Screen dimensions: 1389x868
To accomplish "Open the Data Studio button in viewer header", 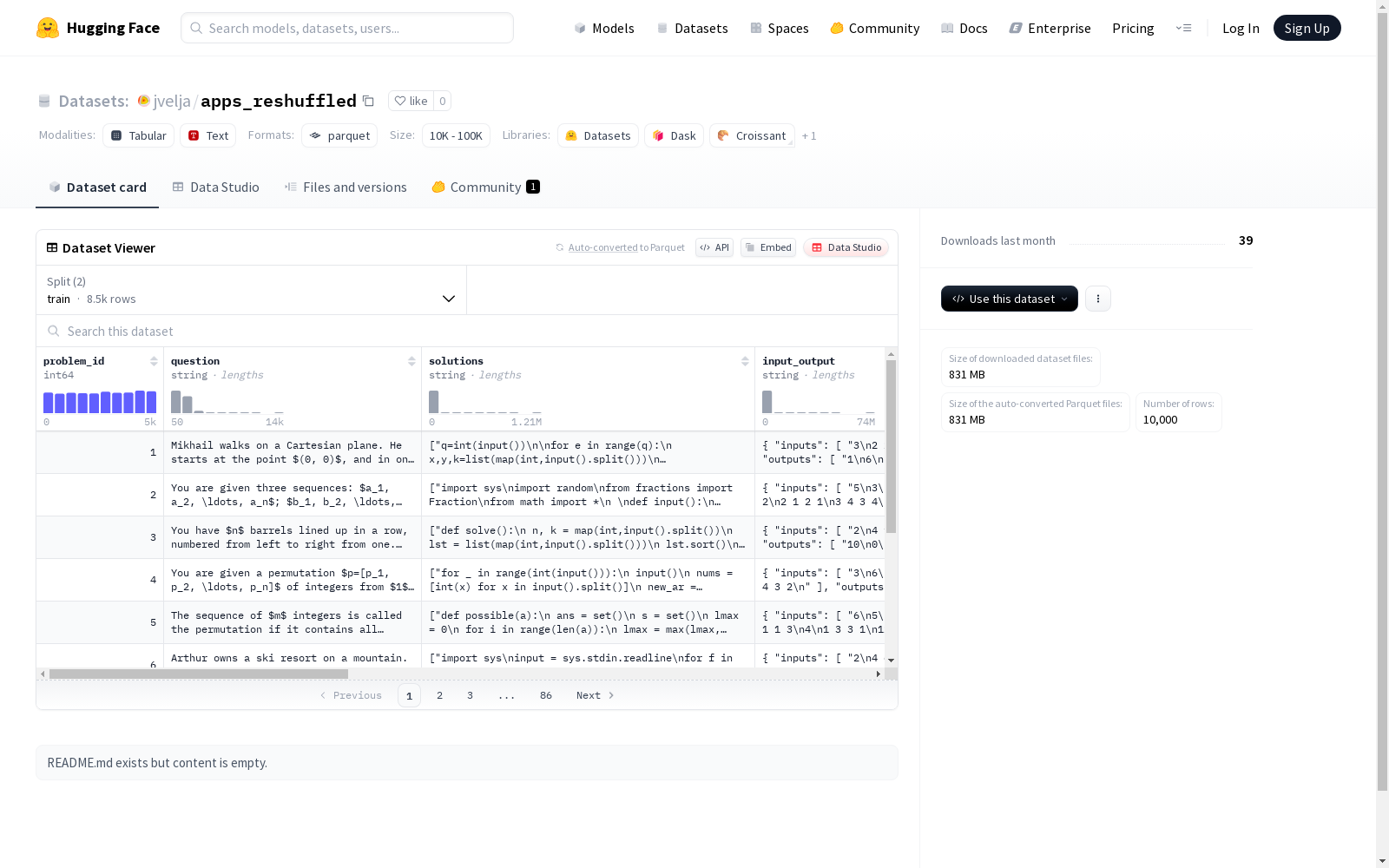I will [846, 247].
